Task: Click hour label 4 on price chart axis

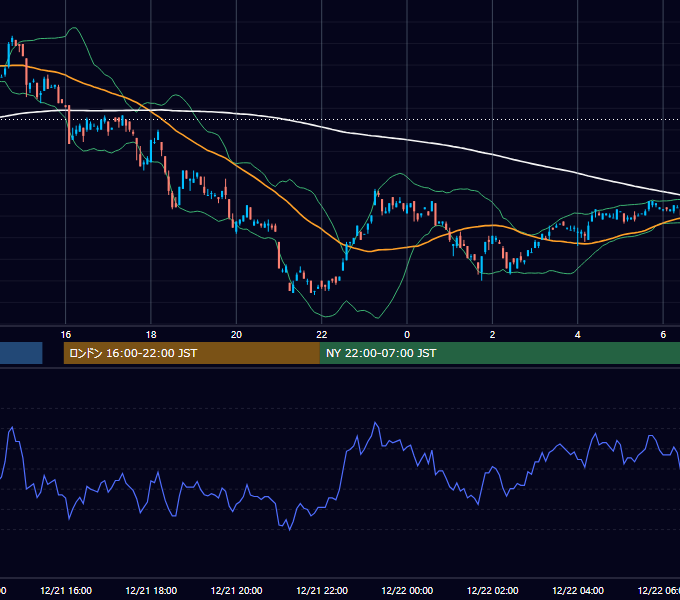Action: 578,335
